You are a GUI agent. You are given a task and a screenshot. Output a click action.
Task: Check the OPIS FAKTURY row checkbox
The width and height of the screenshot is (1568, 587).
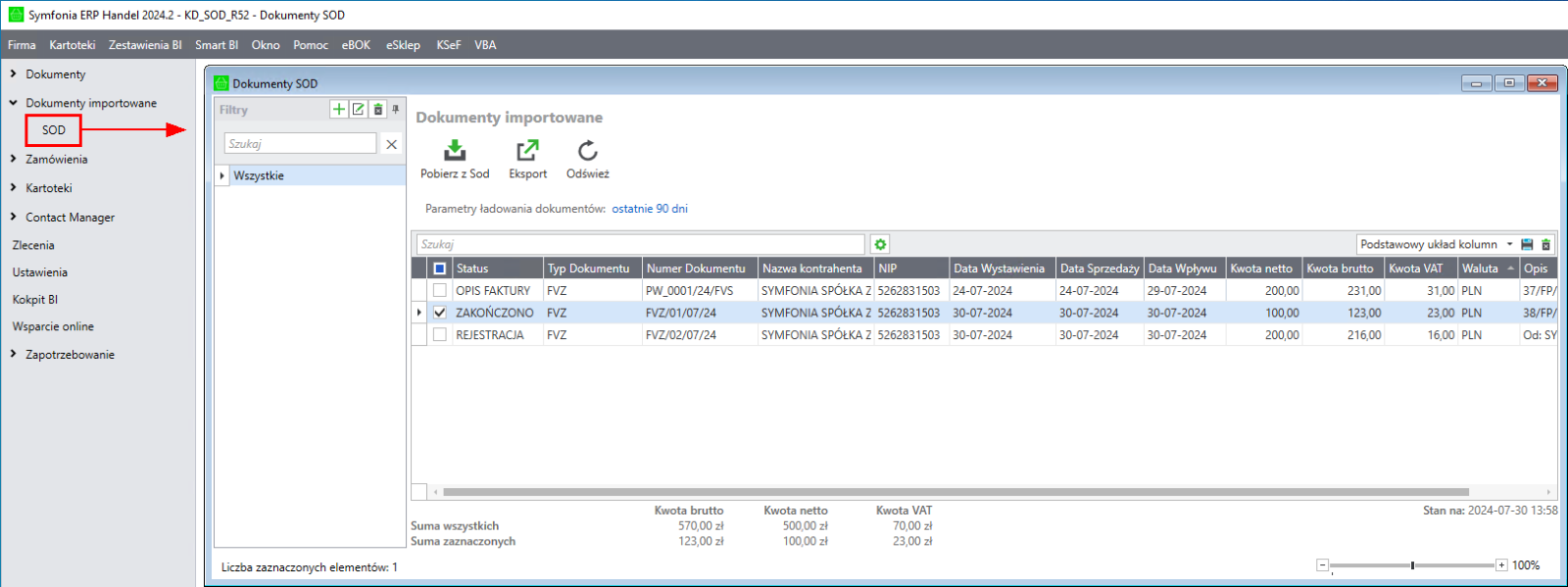pos(440,290)
